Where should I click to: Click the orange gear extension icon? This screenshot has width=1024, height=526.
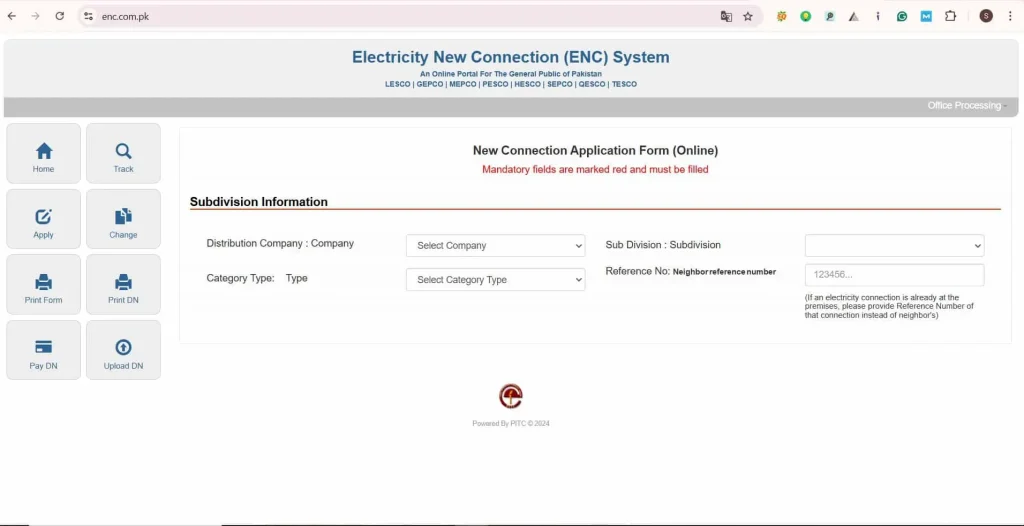point(782,16)
